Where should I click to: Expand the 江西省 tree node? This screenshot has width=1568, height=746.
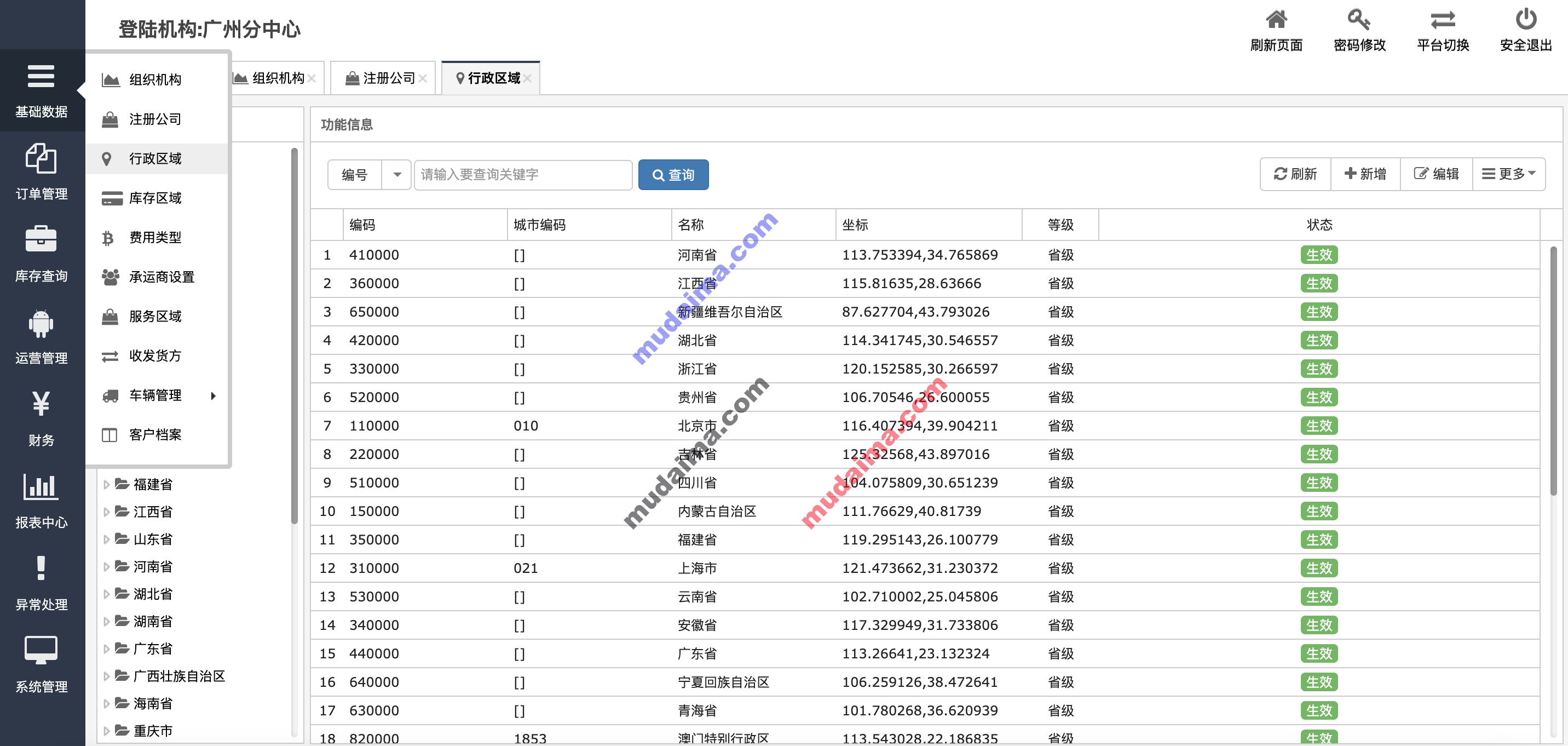click(x=107, y=512)
